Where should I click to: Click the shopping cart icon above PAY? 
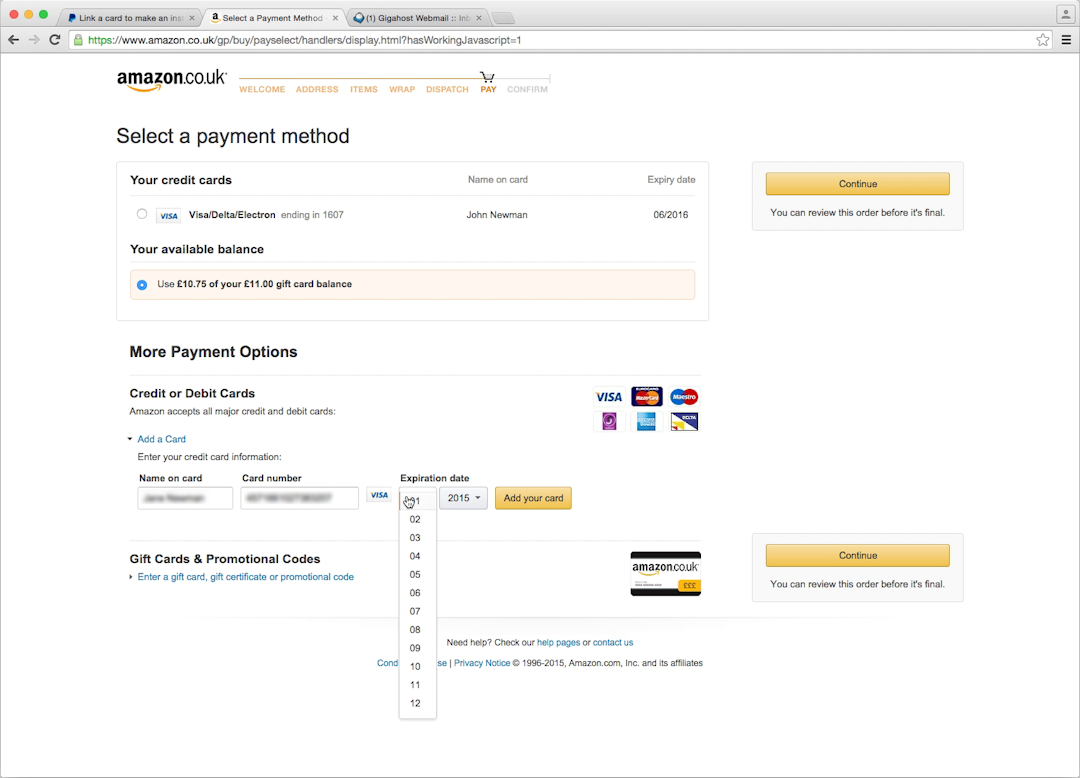point(487,76)
